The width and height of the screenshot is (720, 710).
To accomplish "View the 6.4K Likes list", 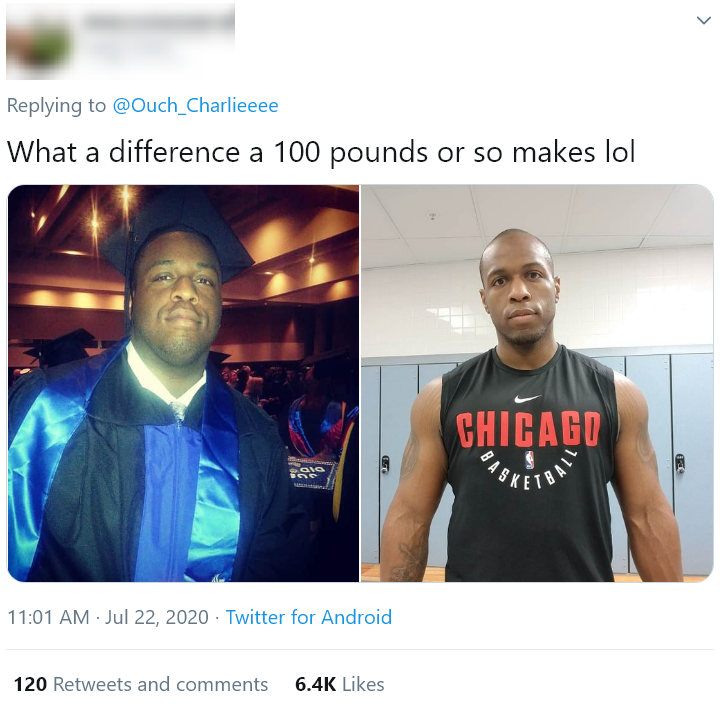I will pos(340,684).
